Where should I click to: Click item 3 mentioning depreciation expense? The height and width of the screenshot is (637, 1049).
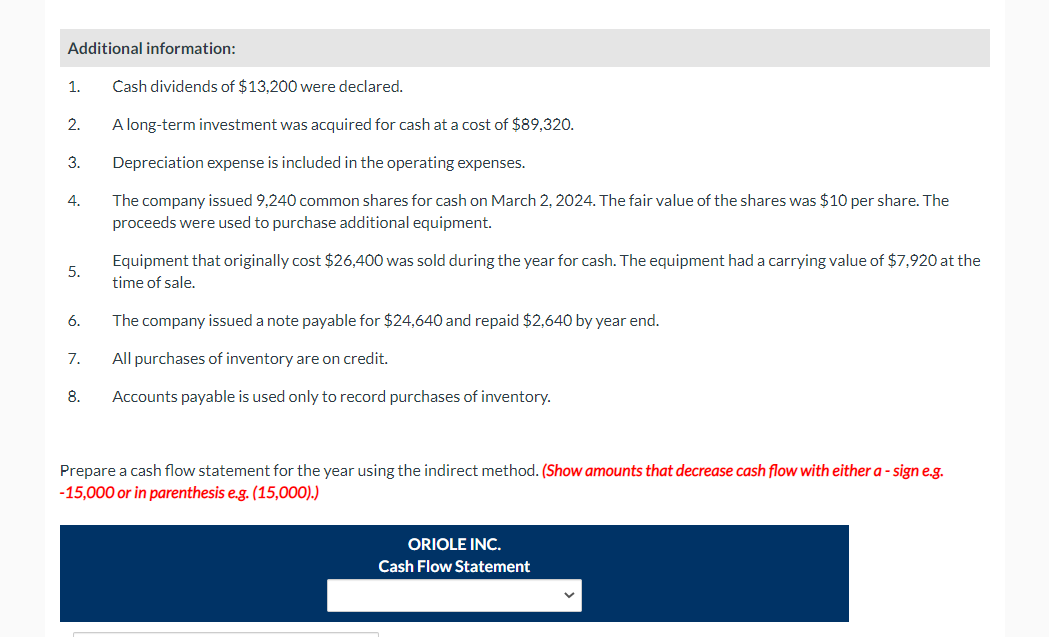(319, 162)
